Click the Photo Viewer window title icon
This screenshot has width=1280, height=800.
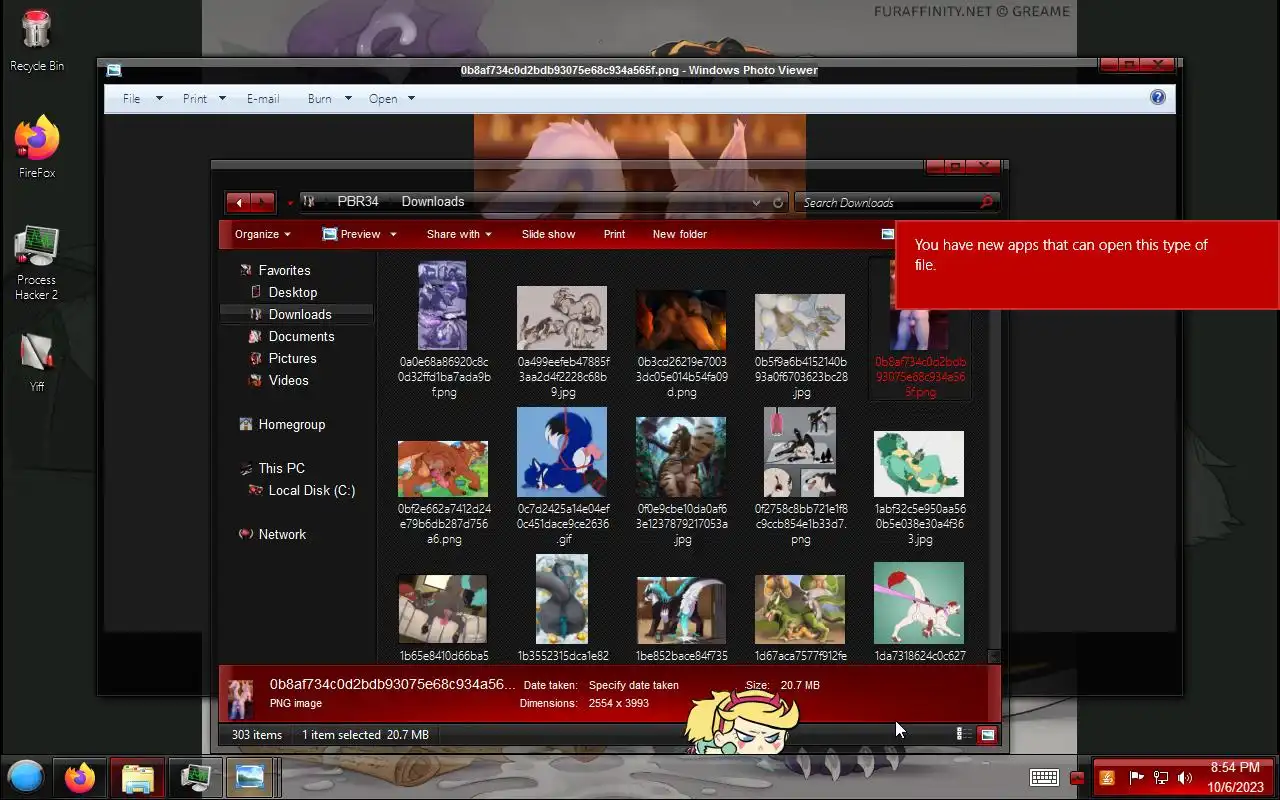(114, 70)
